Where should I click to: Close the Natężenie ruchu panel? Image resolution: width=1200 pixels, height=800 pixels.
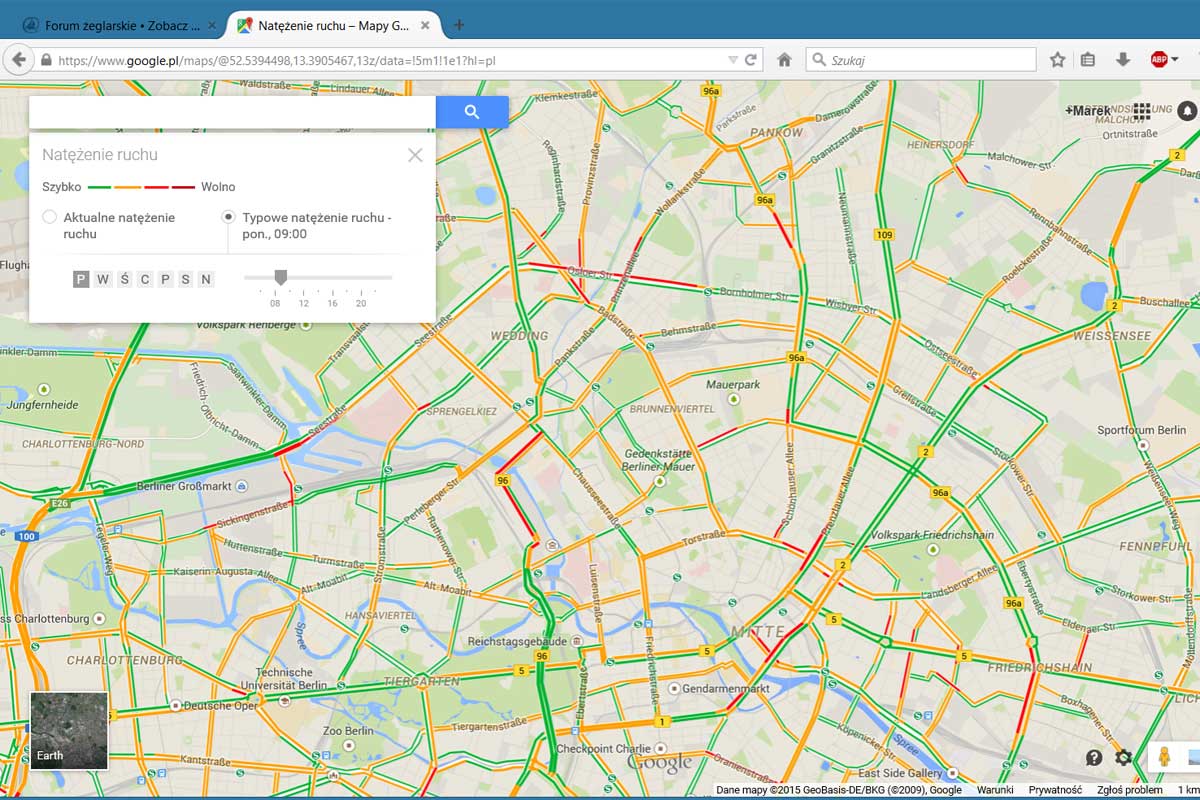[415, 155]
